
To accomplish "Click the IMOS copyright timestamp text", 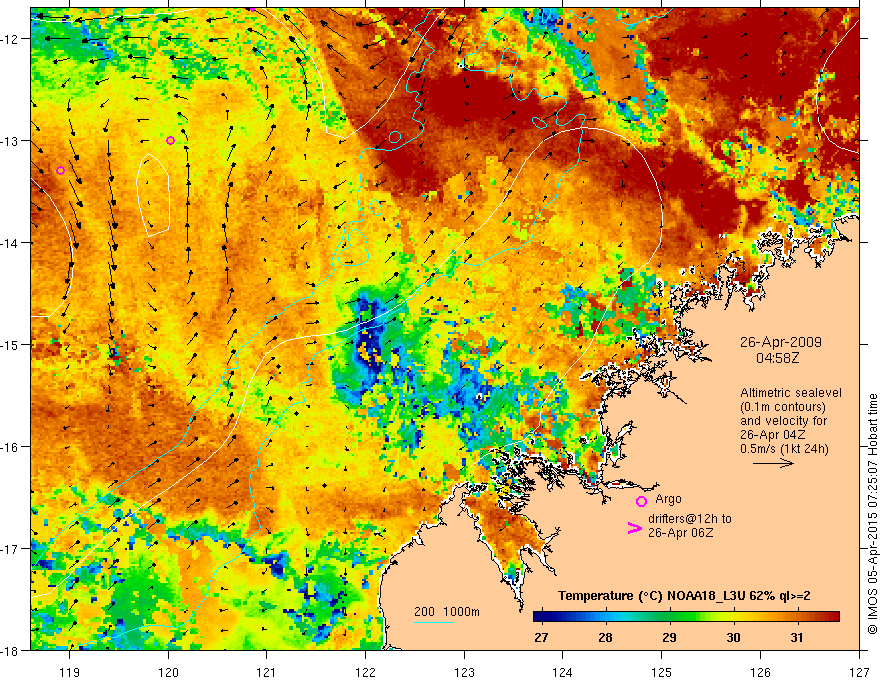I will (x=872, y=516).
